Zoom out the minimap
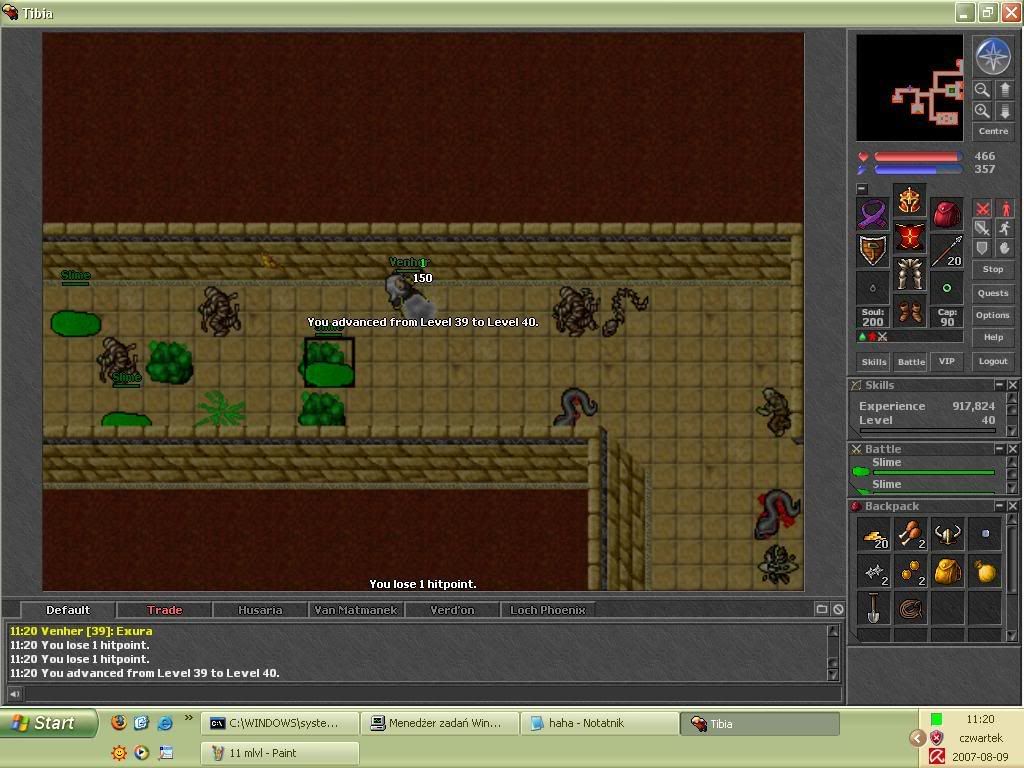 982,89
